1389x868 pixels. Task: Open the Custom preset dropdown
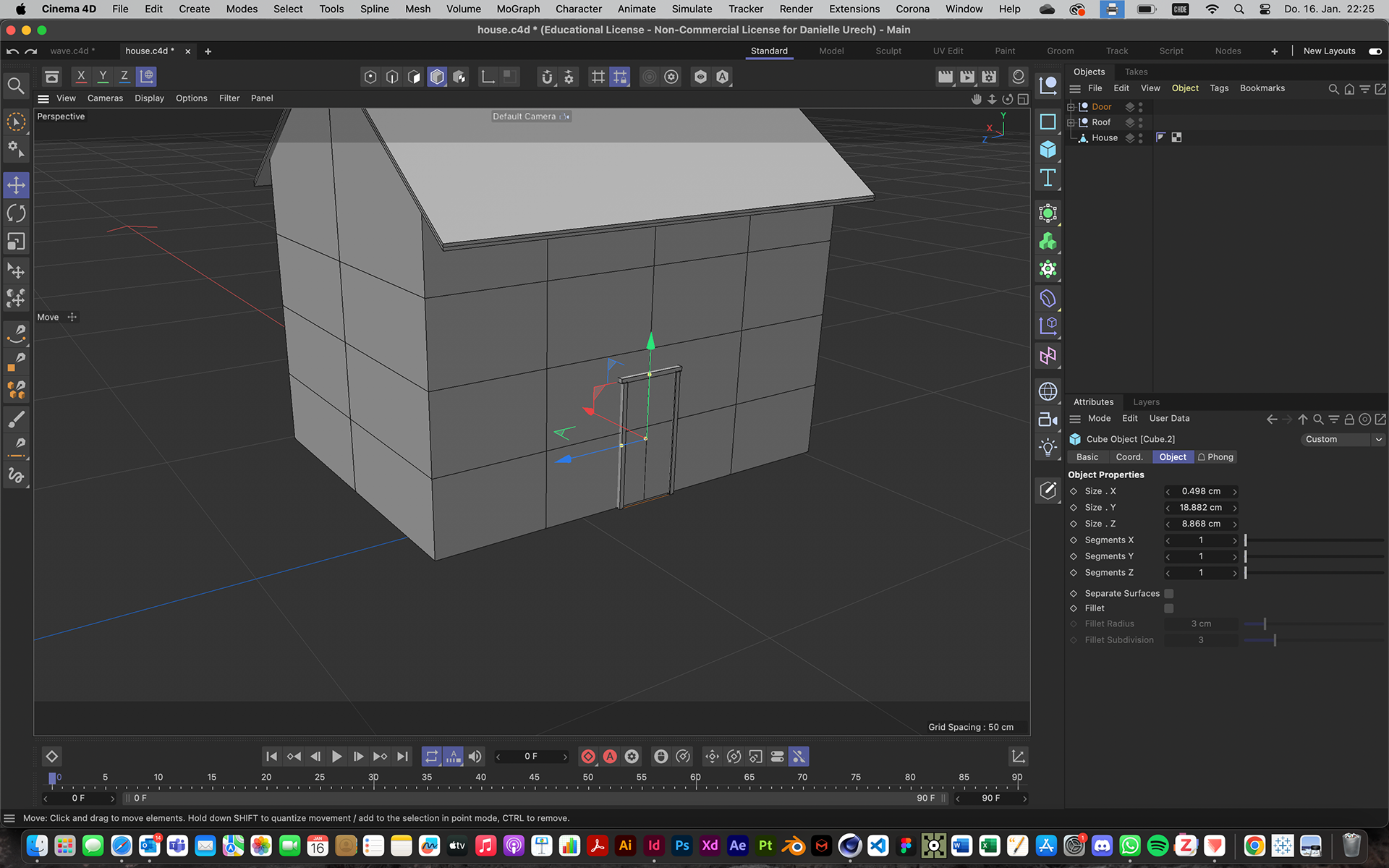(1343, 439)
